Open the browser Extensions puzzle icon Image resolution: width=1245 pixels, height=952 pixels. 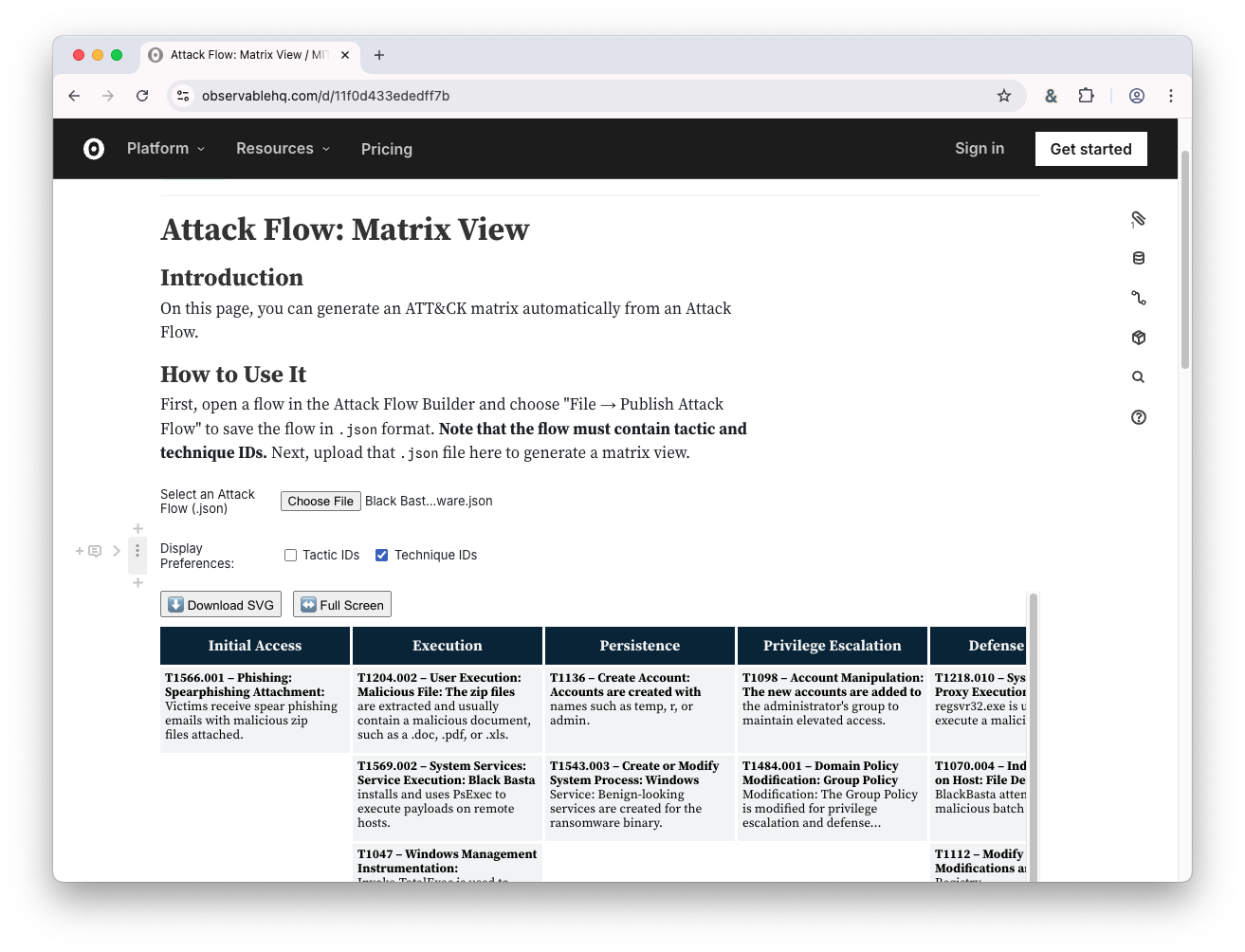point(1087,96)
